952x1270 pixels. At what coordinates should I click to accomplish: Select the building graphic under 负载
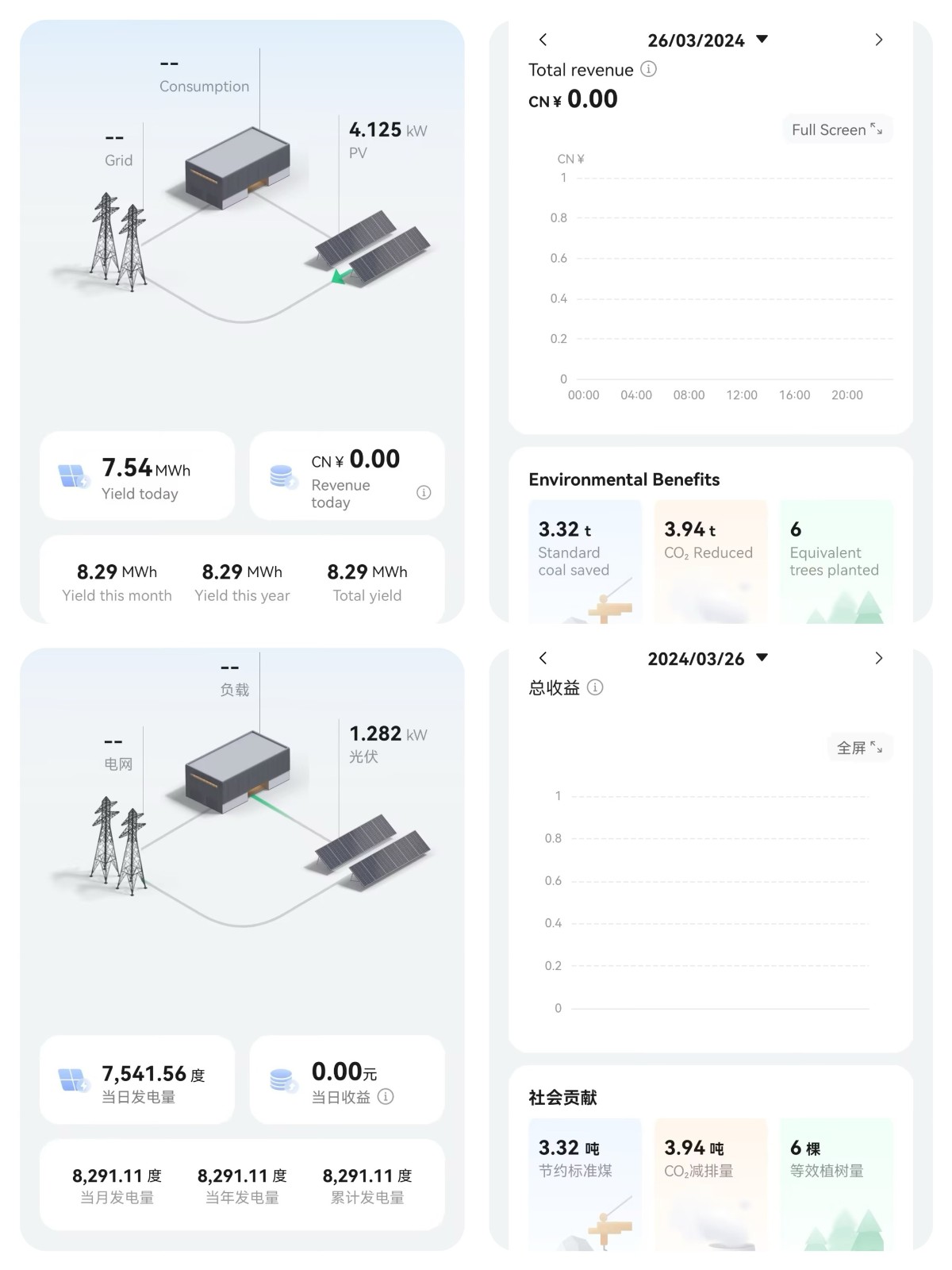(236, 774)
